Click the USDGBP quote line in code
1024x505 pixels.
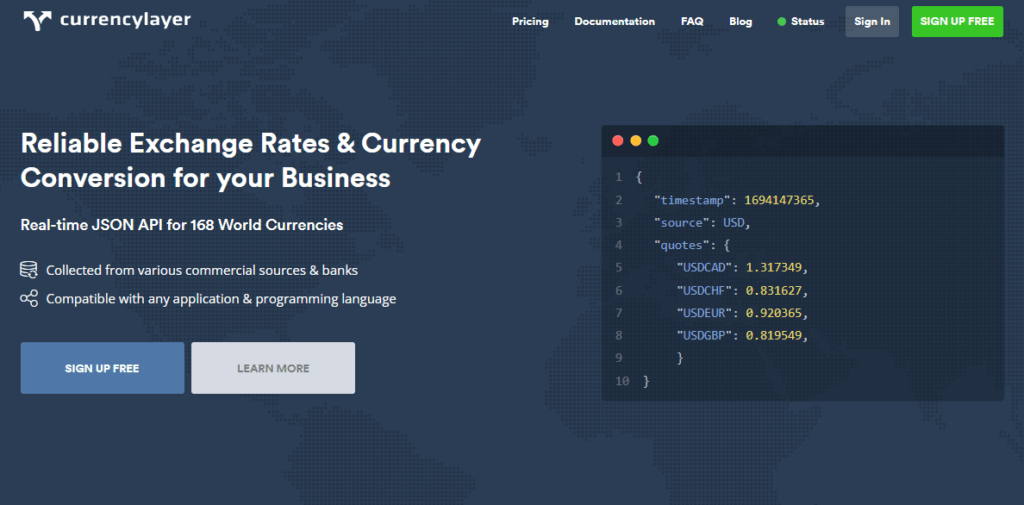pos(741,335)
